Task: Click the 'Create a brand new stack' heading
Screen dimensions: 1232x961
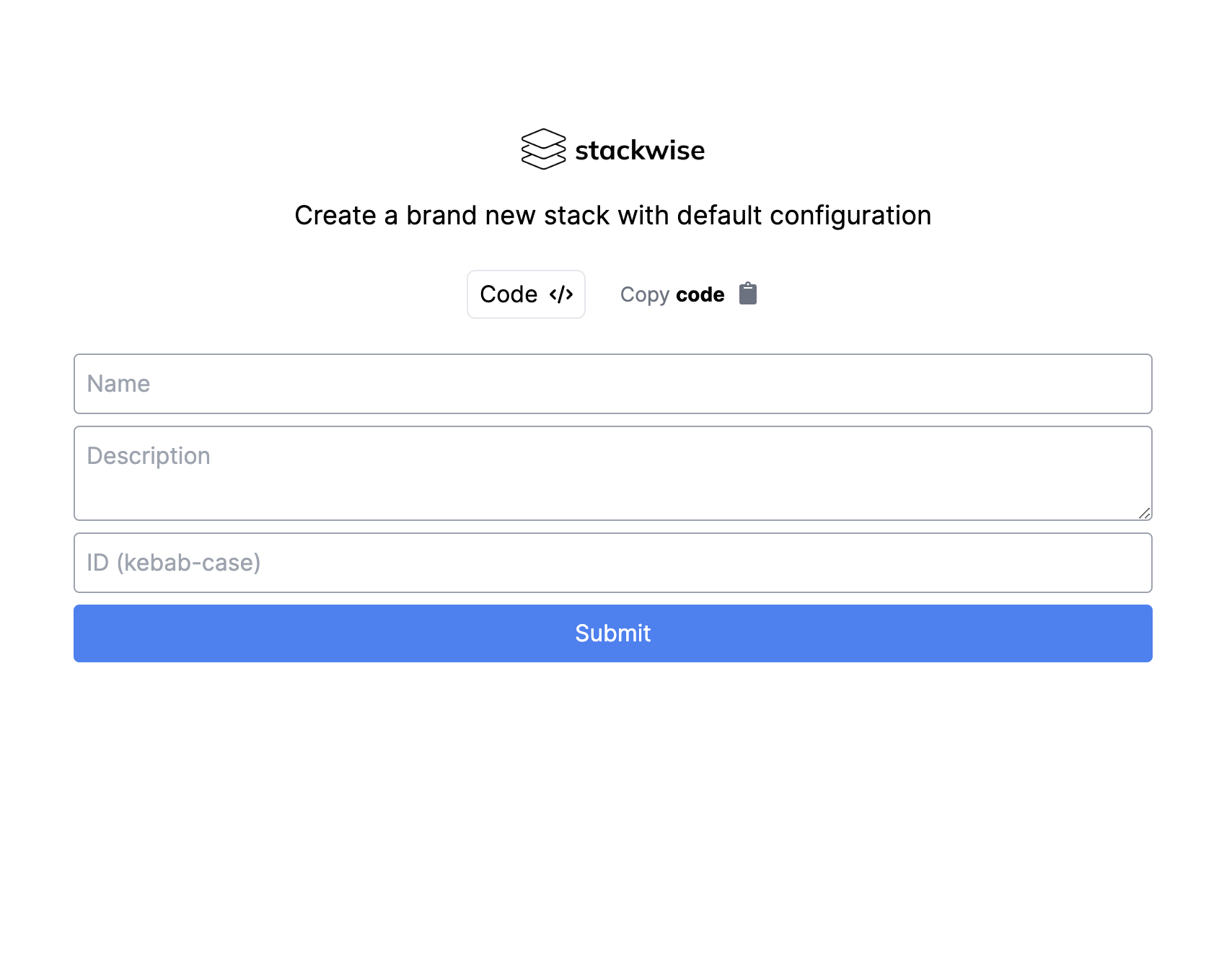Action: pyautogui.click(x=613, y=215)
